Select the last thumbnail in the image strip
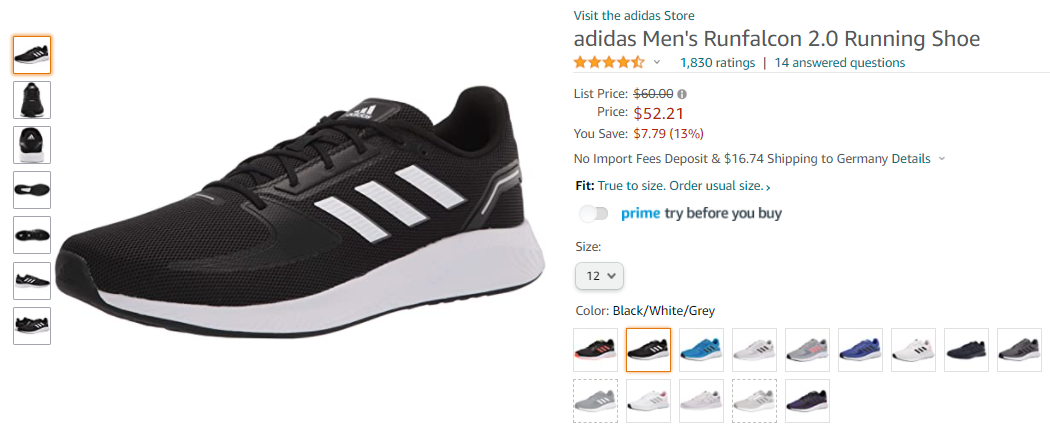The height and width of the screenshot is (429, 1050). coord(32,326)
